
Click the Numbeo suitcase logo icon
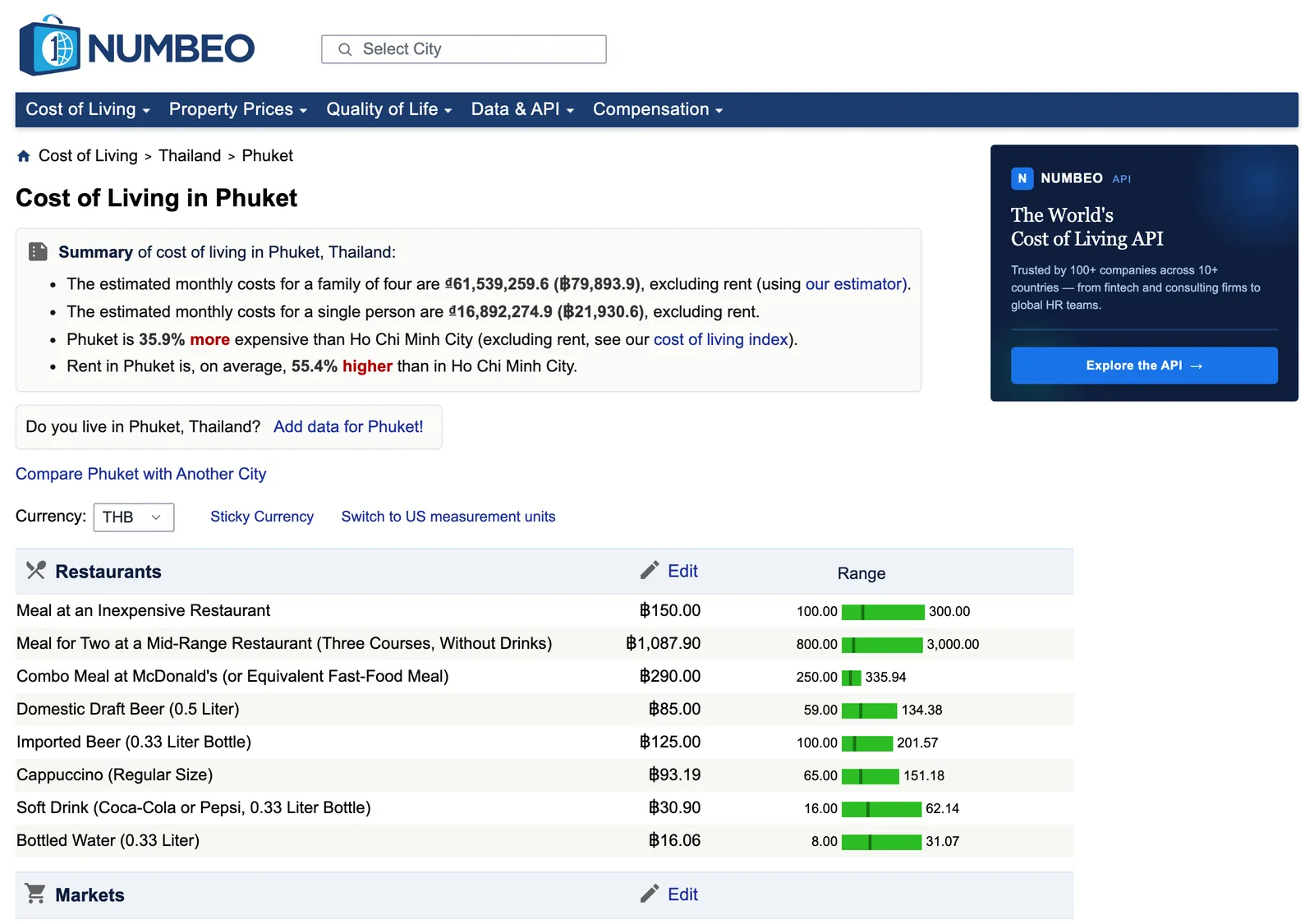click(x=49, y=46)
